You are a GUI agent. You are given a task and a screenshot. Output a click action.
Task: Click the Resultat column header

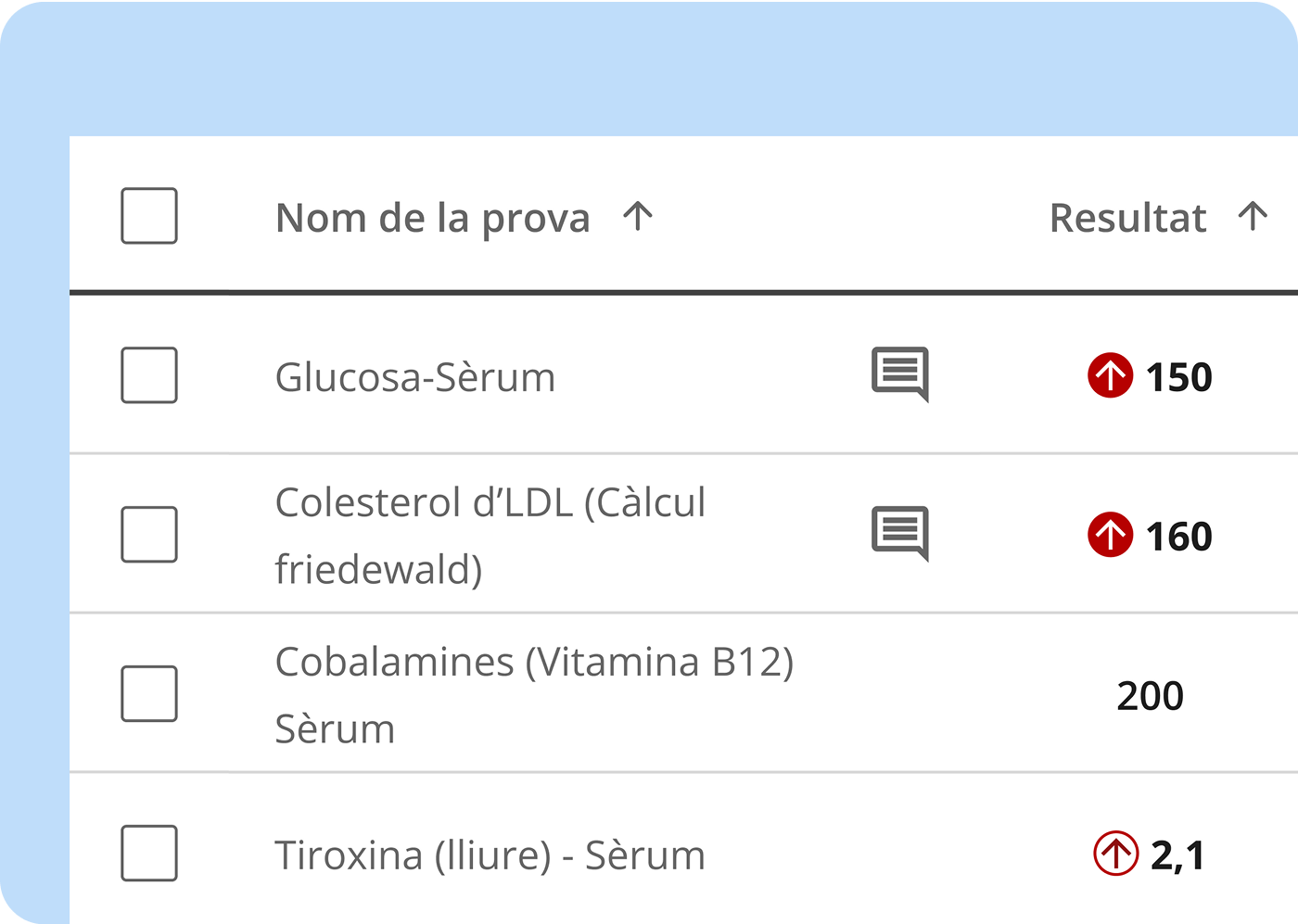[1128, 219]
